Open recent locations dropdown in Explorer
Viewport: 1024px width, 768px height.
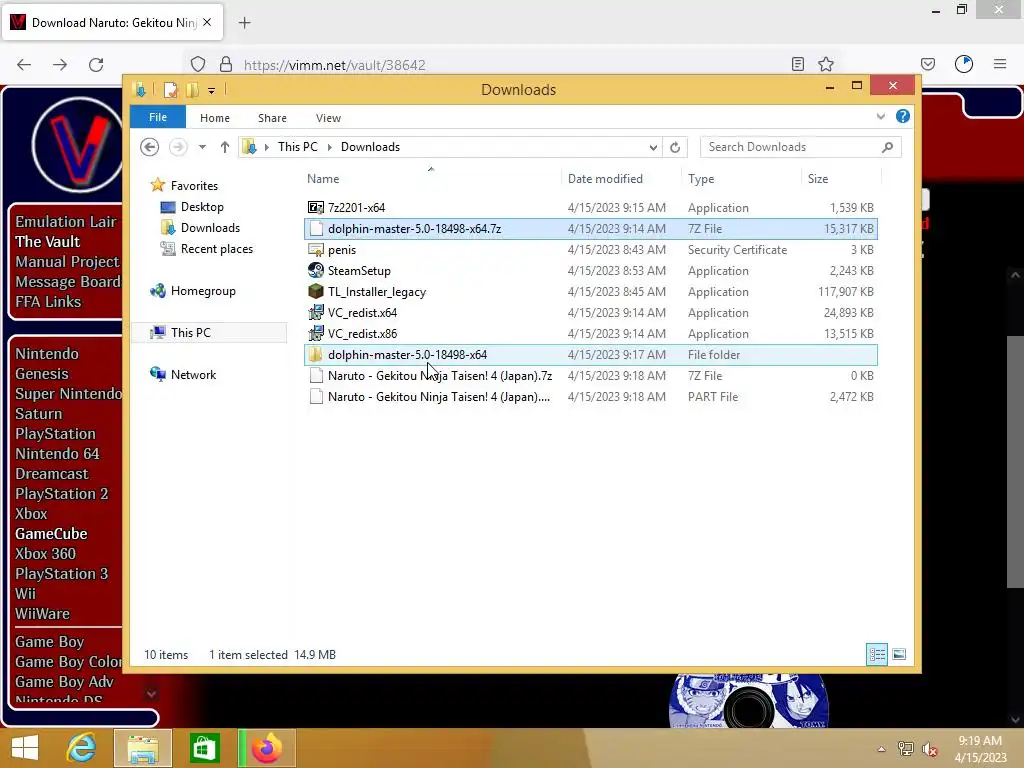[x=202, y=147]
